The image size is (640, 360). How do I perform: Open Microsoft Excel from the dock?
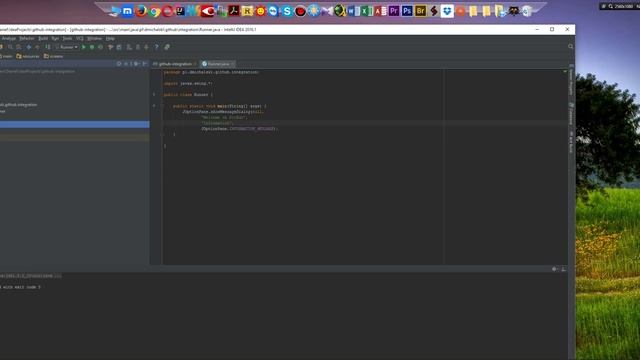367,11
